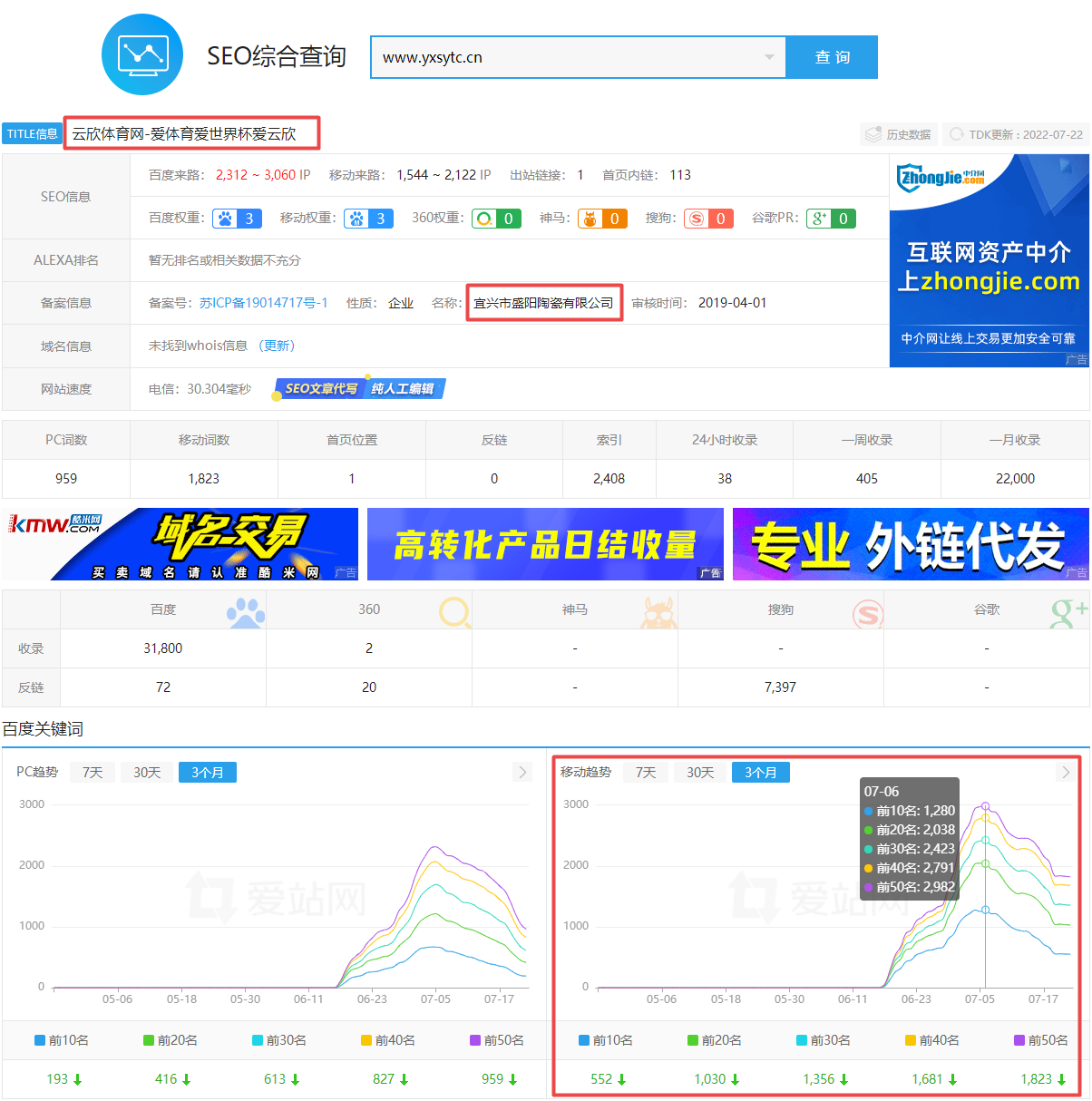
Task: Select the PC趋势 3个月 tab
Action: (208, 773)
